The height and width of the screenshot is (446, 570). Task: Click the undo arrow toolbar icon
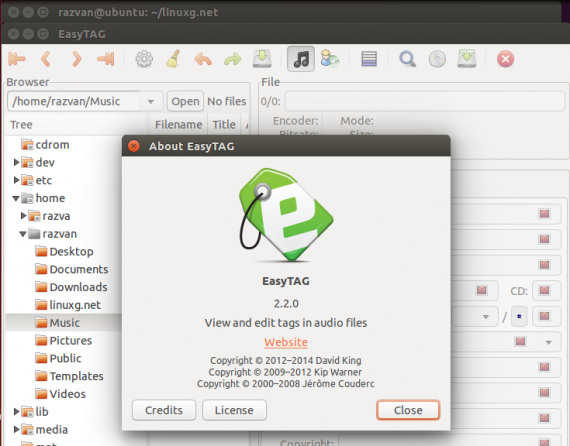203,59
